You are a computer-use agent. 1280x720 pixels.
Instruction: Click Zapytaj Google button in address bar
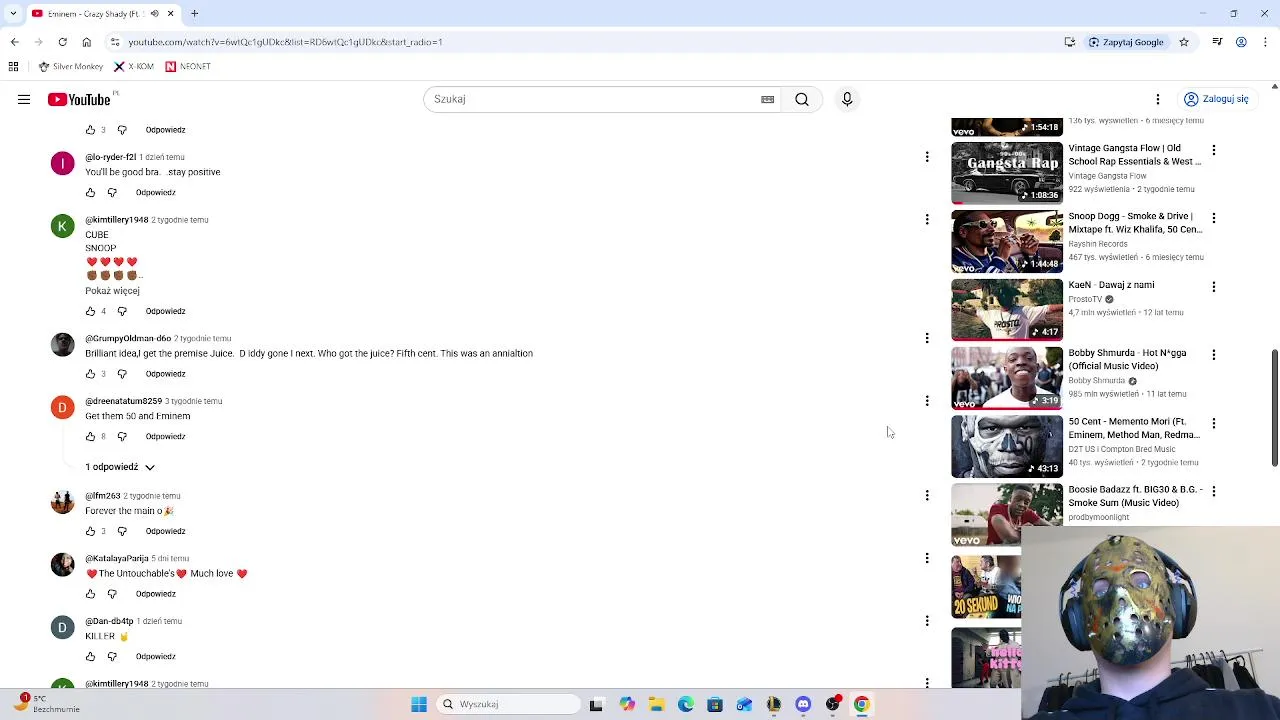click(x=1126, y=42)
